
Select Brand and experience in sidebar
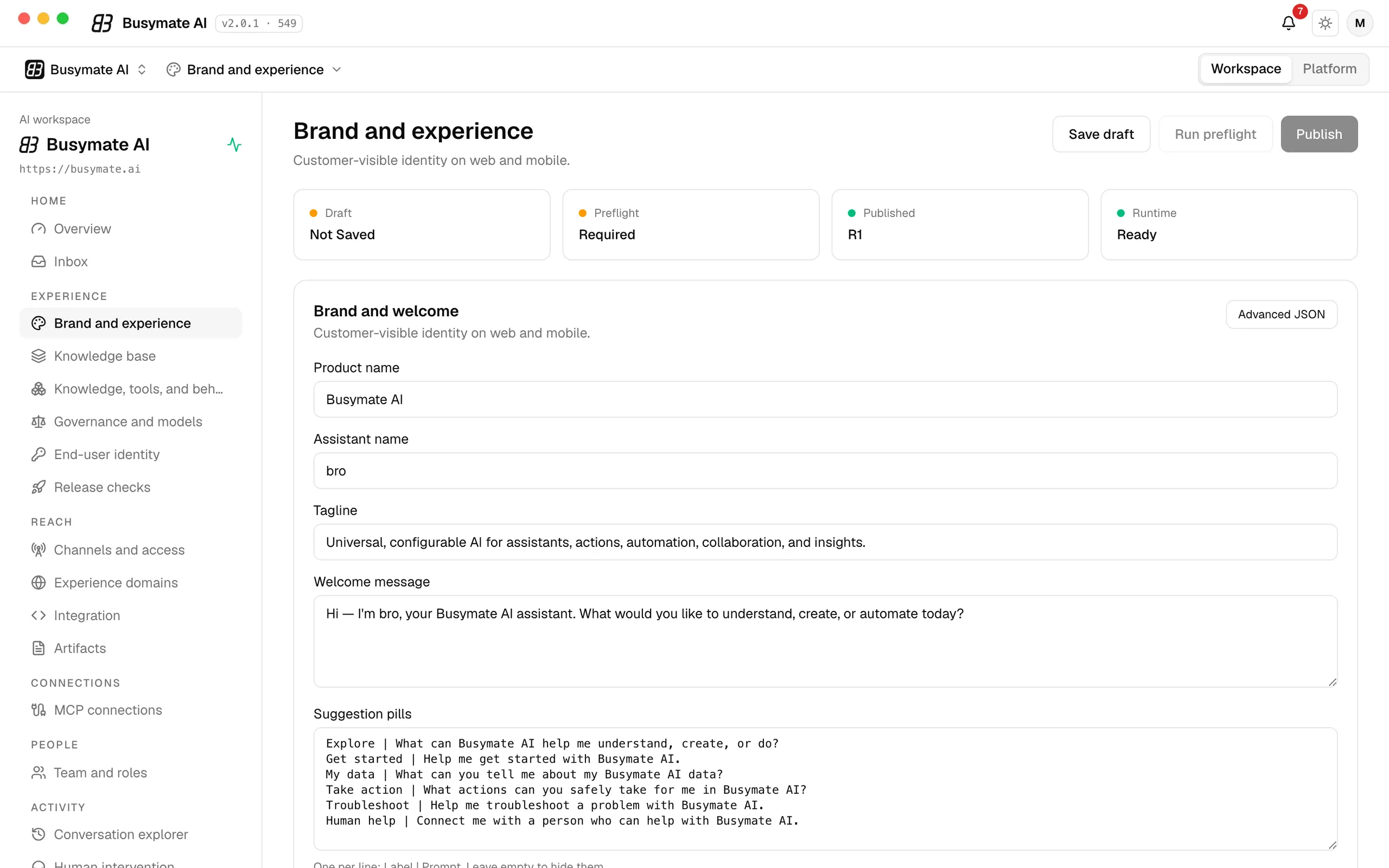(x=131, y=323)
